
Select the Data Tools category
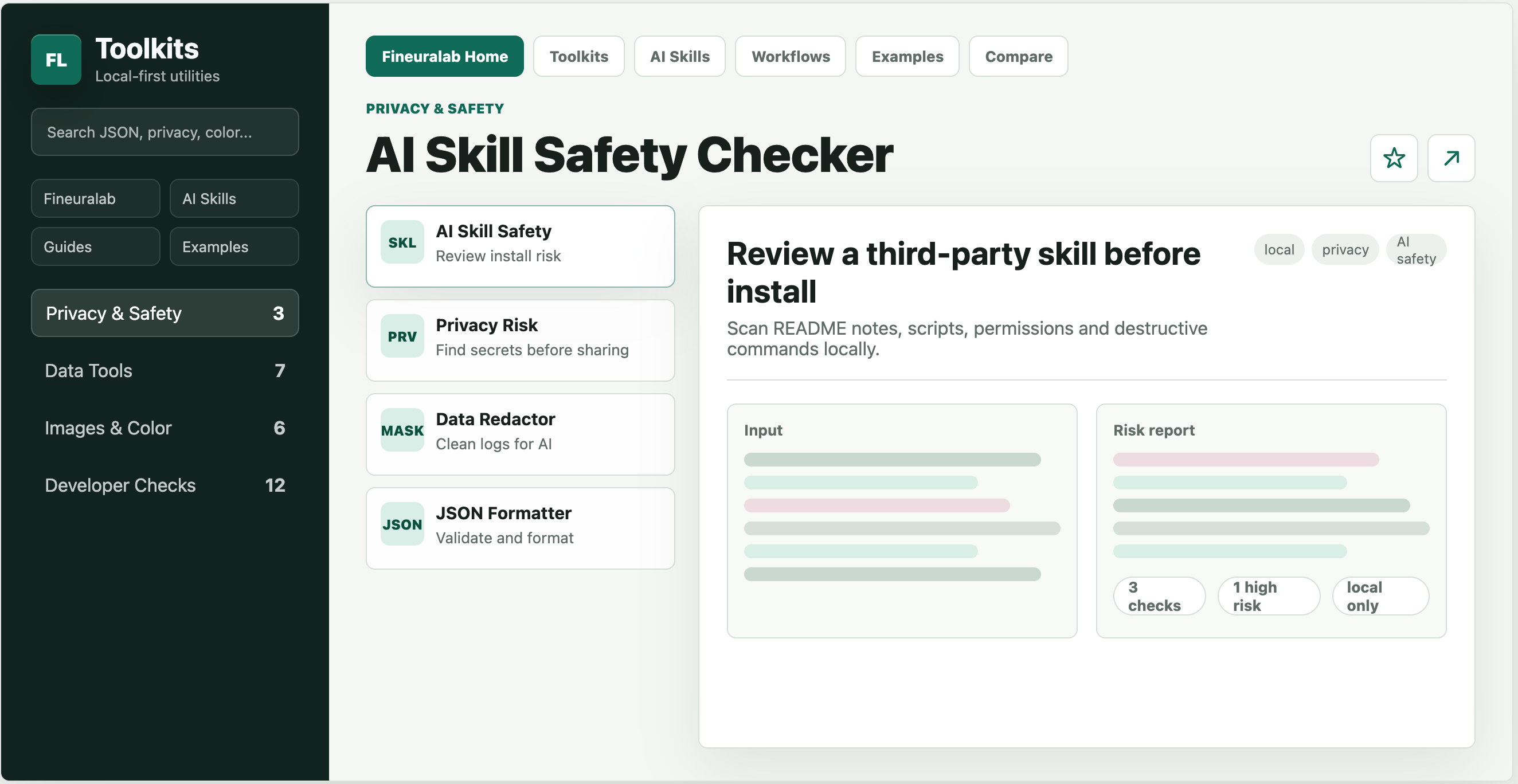(165, 370)
